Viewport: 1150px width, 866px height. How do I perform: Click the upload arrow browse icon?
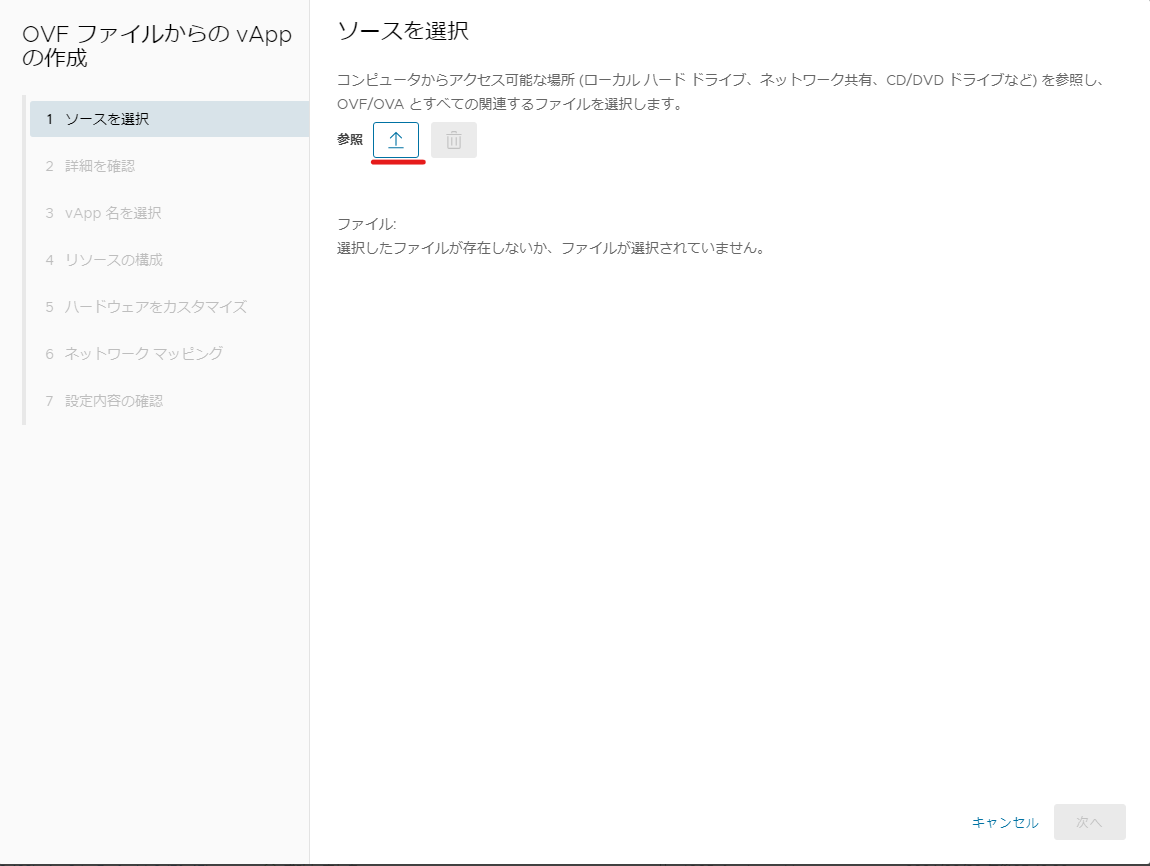396,140
